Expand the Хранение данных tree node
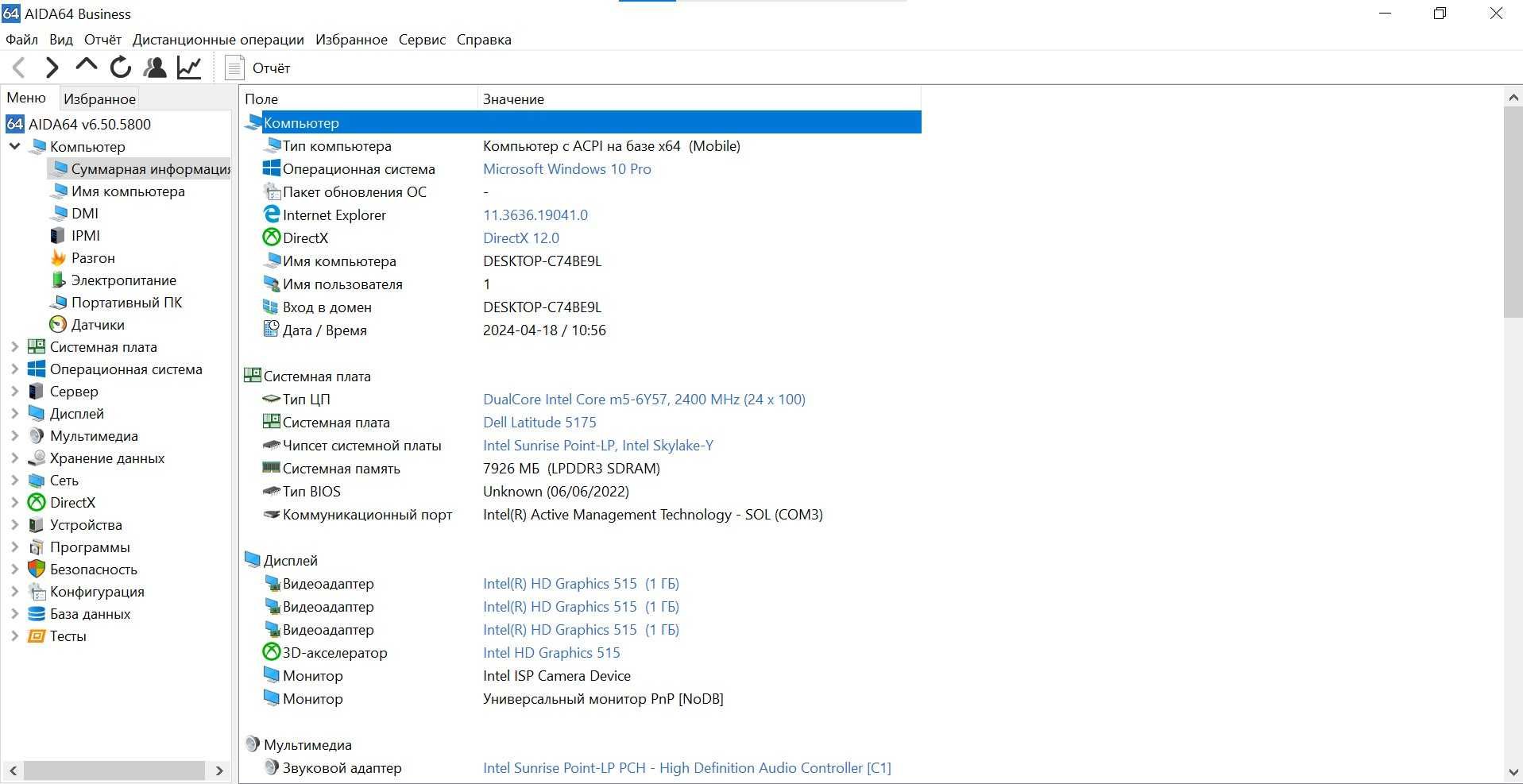The image size is (1523, 784). (x=14, y=458)
